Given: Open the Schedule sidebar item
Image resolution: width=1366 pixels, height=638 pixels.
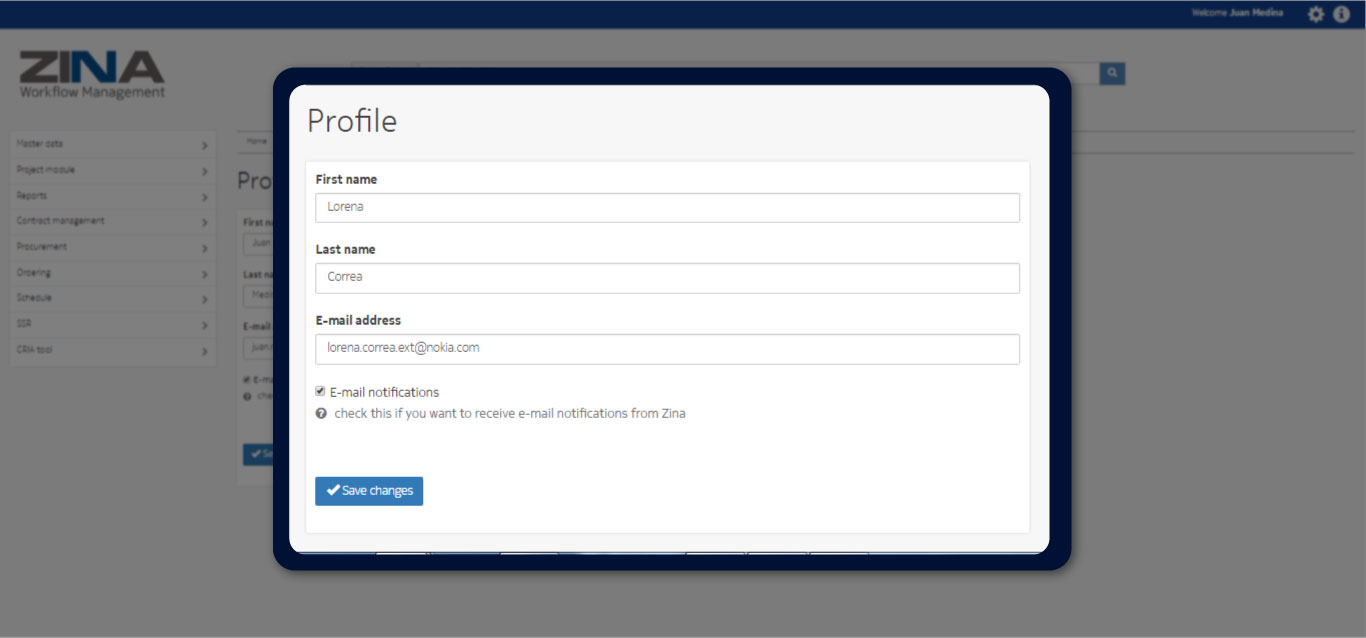Looking at the screenshot, I should 34,298.
